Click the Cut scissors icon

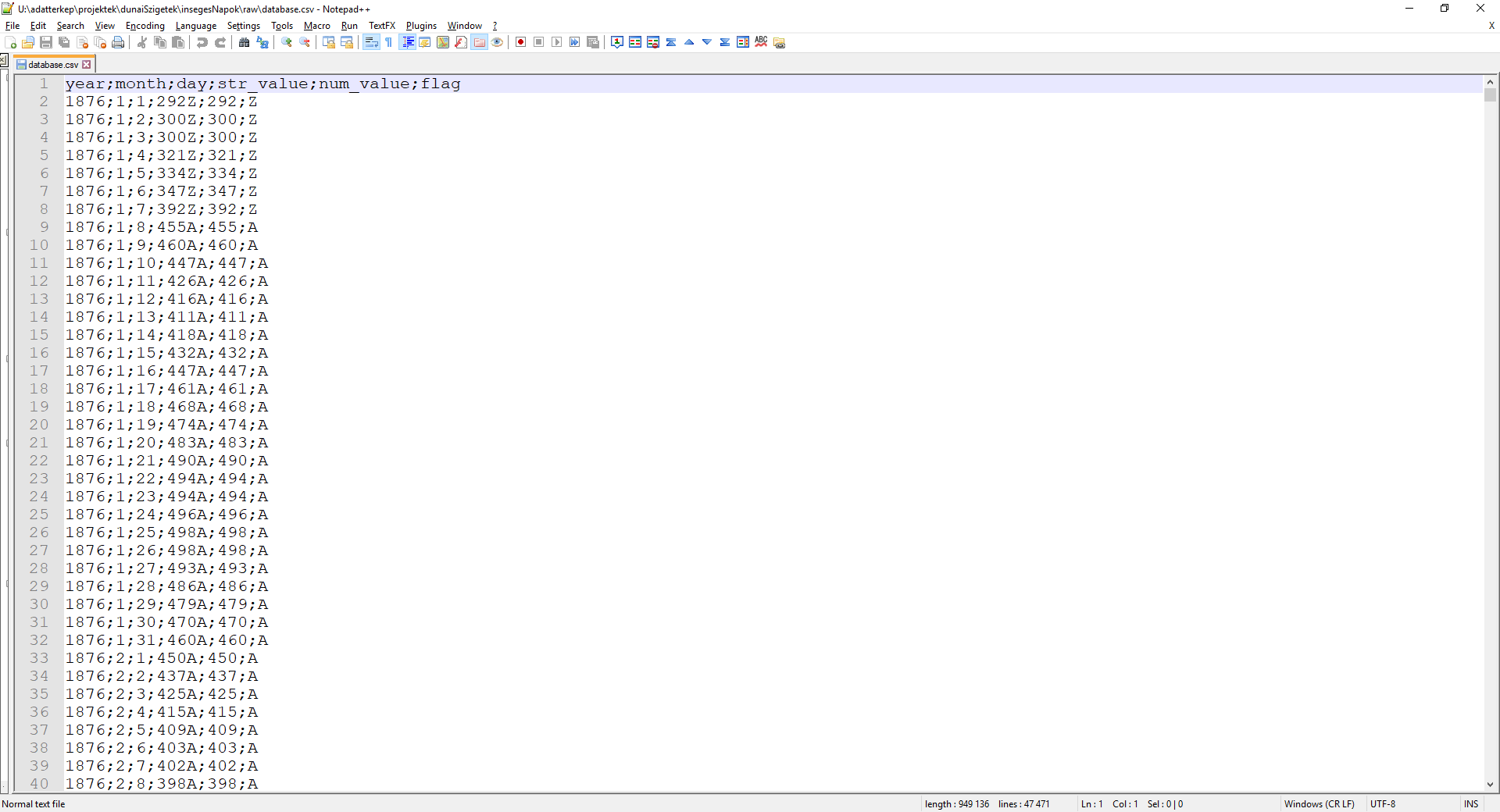coord(142,42)
